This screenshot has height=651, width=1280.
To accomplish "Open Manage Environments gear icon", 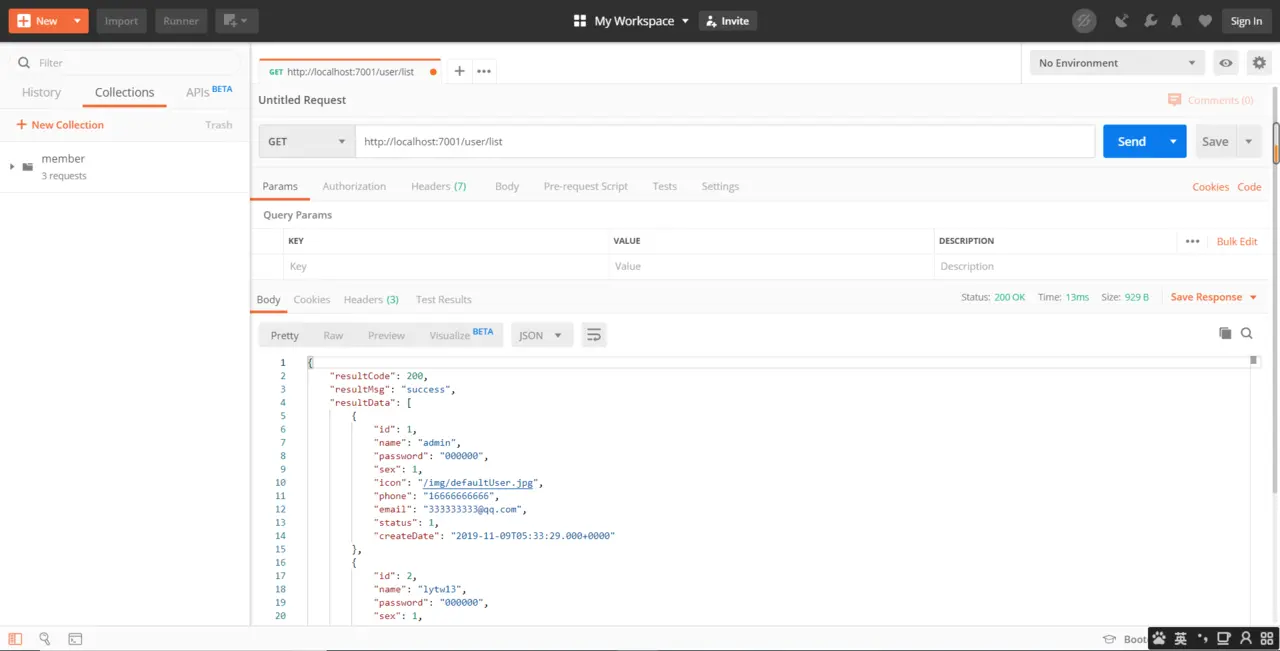I will coord(1259,63).
